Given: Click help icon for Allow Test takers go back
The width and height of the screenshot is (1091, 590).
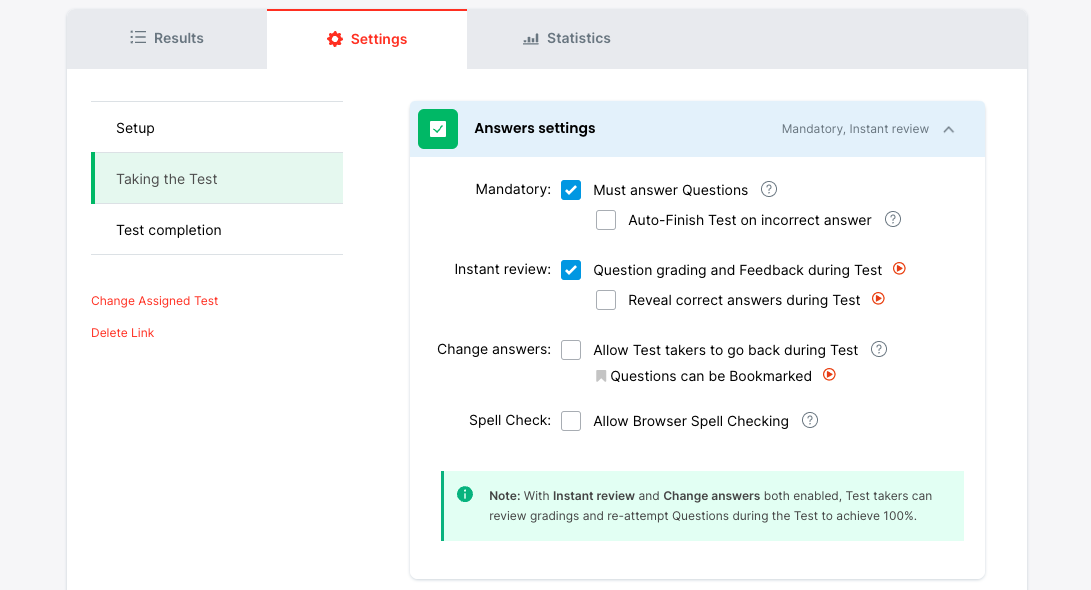Looking at the screenshot, I should pyautogui.click(x=879, y=349).
